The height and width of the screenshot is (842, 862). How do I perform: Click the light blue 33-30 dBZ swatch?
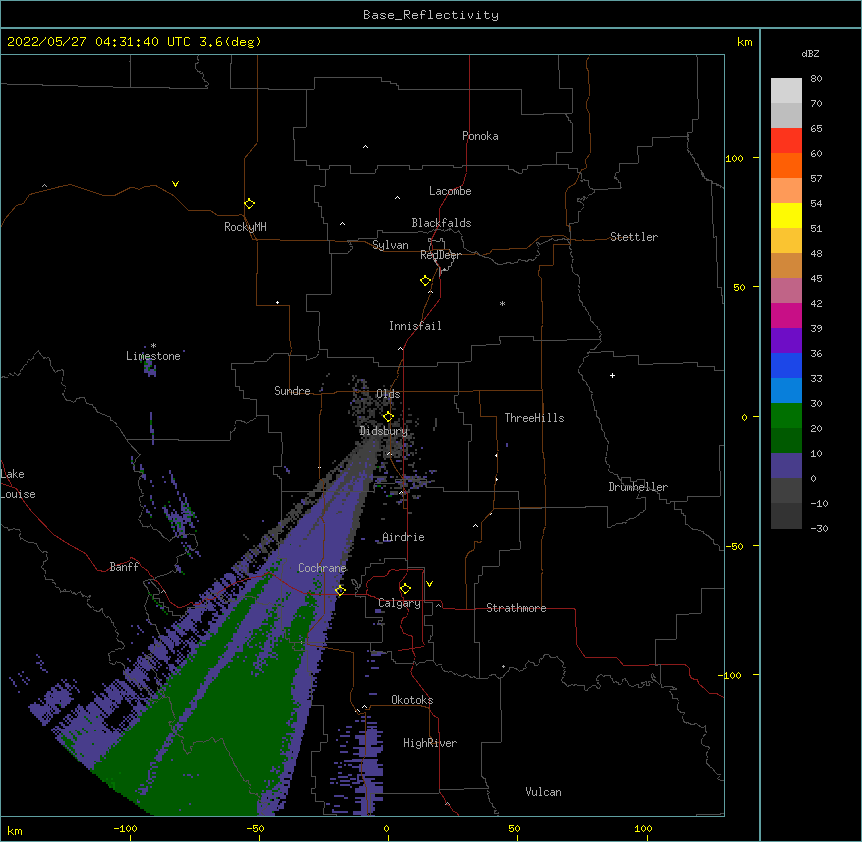click(x=786, y=391)
